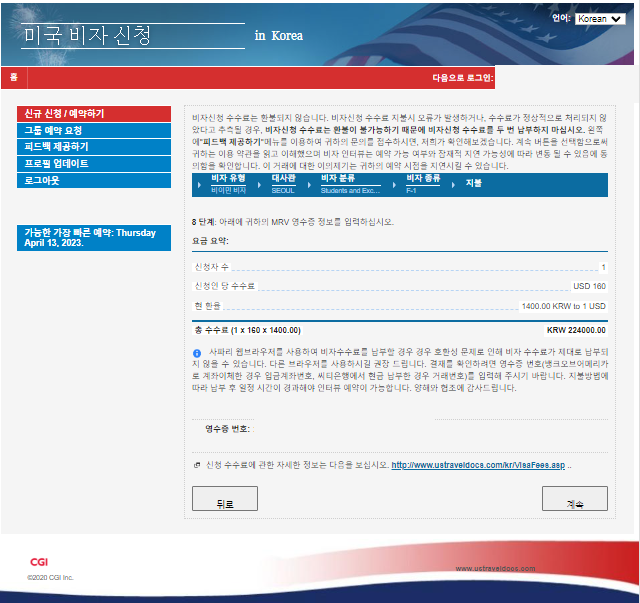
Task: Click the 신청자 수 row label
Action: click(x=211, y=267)
